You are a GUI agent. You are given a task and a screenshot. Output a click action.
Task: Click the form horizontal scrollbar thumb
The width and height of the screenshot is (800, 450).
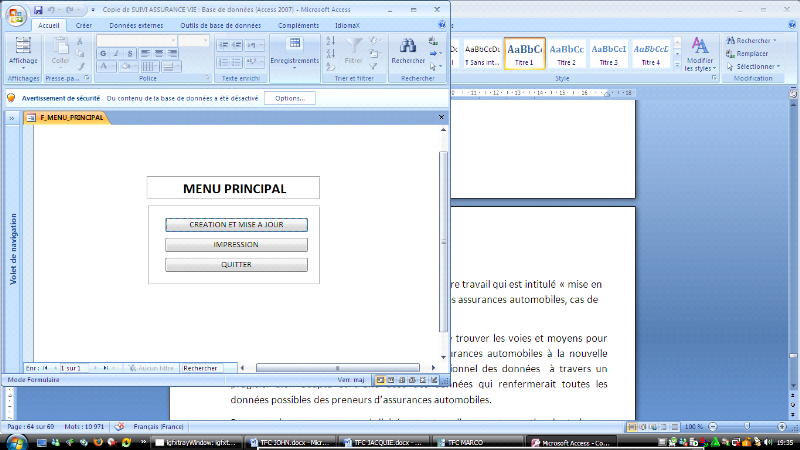tap(338, 368)
